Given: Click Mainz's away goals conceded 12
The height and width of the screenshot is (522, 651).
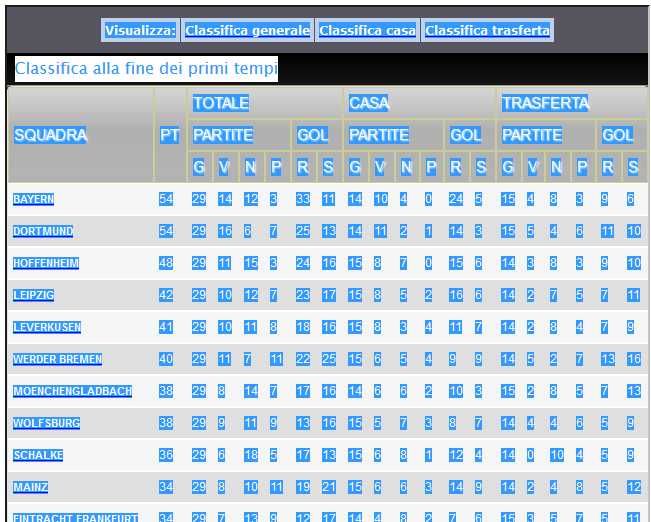Looking at the screenshot, I should tap(634, 487).
